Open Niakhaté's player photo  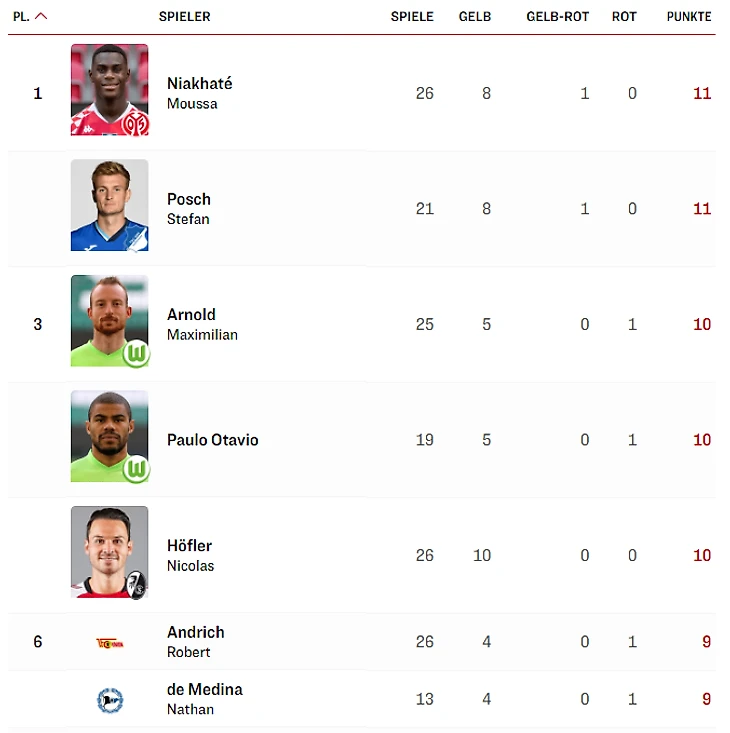109,90
